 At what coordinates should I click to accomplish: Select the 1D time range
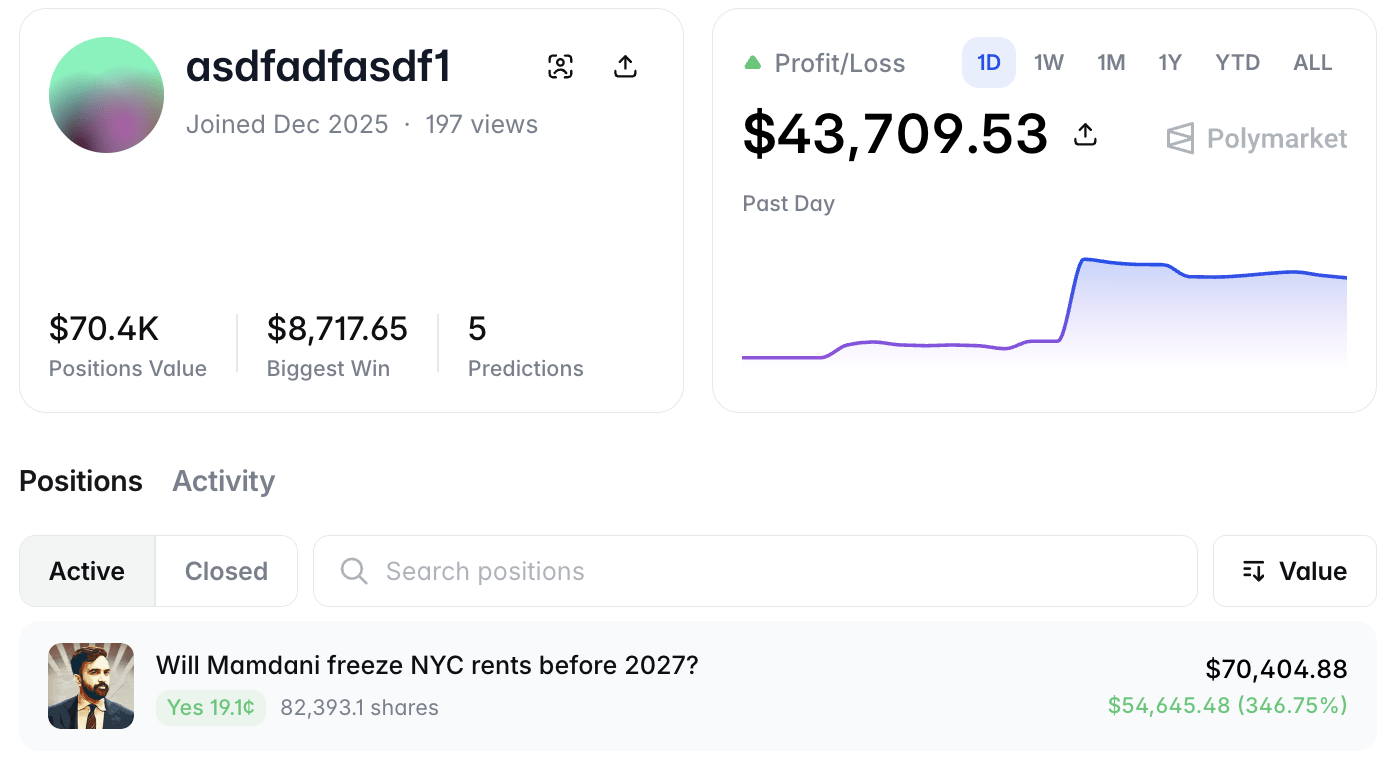pyautogui.click(x=989, y=63)
